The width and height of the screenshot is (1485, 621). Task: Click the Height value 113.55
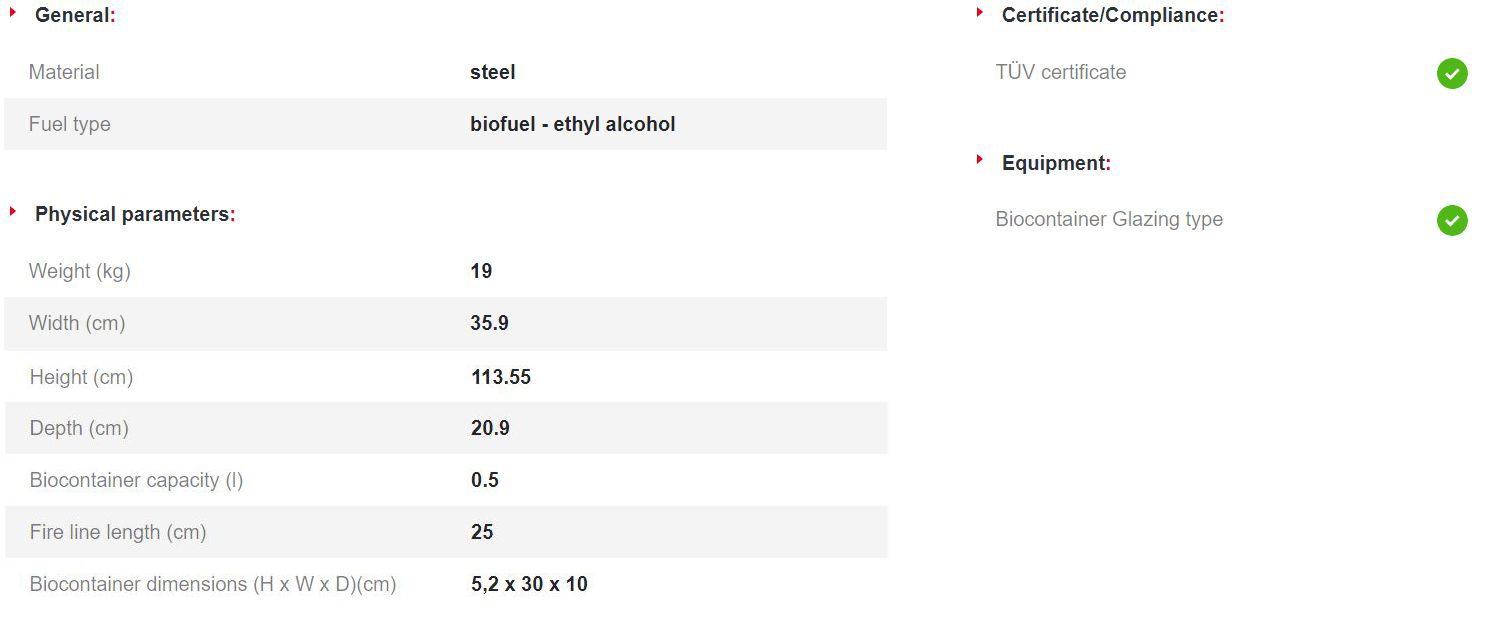pos(500,377)
